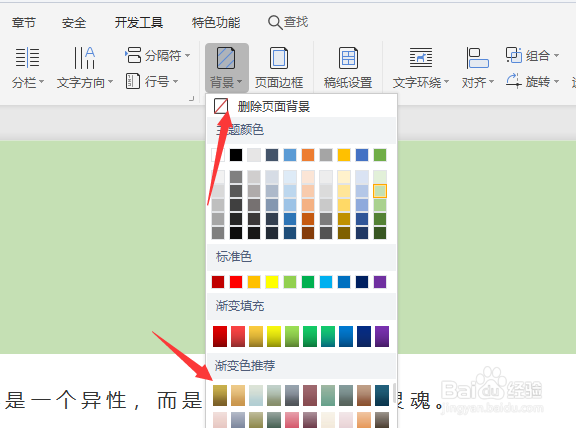
Task: Choose standard dark red swatch
Action: coord(218,282)
